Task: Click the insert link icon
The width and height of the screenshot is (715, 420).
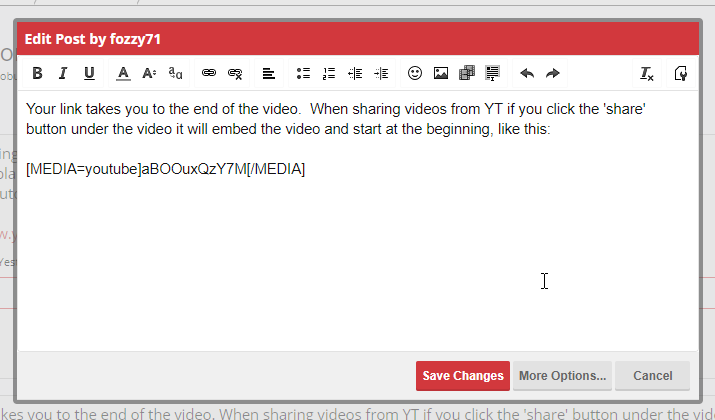Action: 209,73
